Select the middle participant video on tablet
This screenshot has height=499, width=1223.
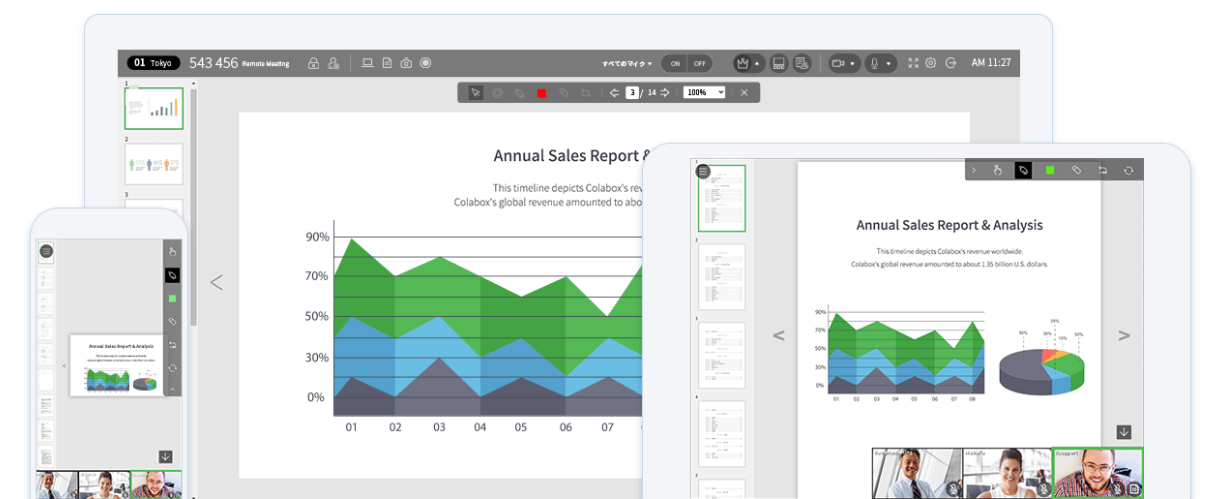pyautogui.click(x=1007, y=473)
